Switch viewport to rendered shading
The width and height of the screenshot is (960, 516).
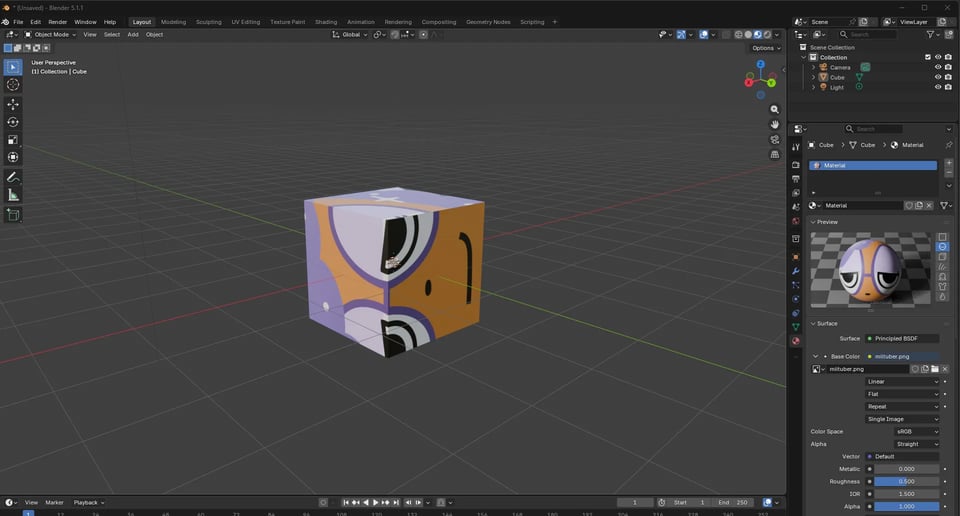coord(767,35)
